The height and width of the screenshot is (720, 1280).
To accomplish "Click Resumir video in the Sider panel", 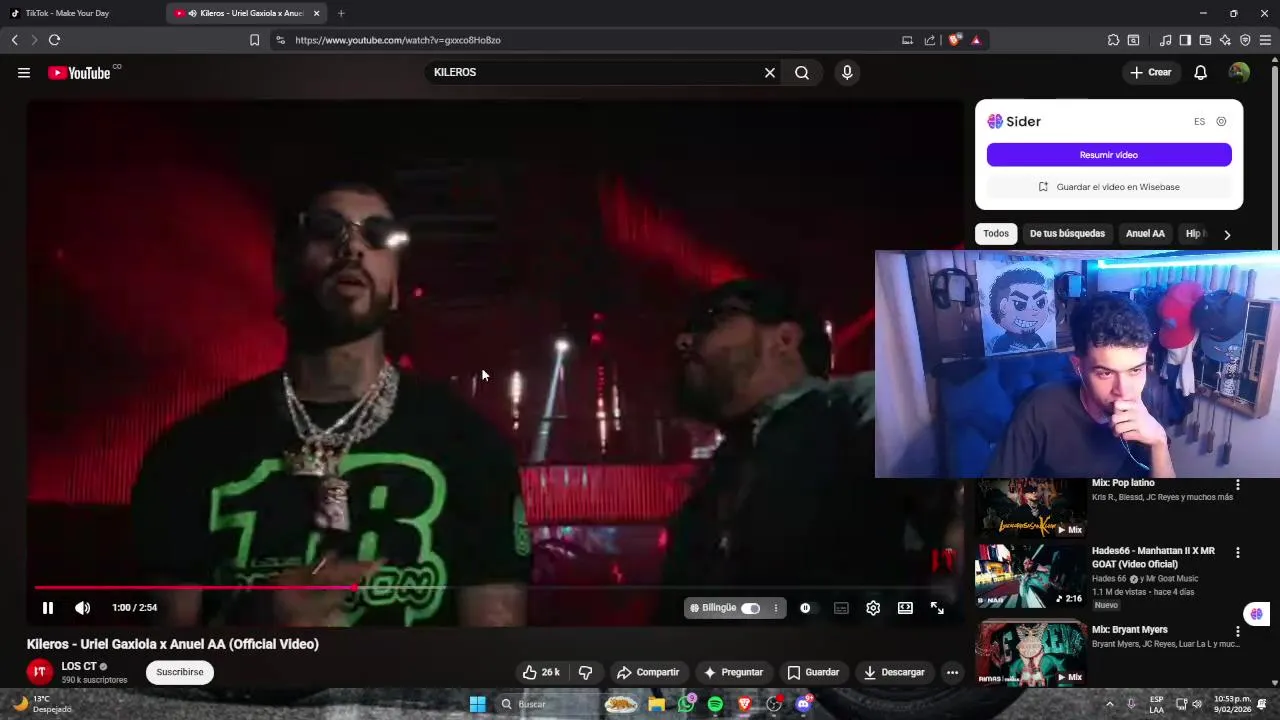I will coord(1109,155).
